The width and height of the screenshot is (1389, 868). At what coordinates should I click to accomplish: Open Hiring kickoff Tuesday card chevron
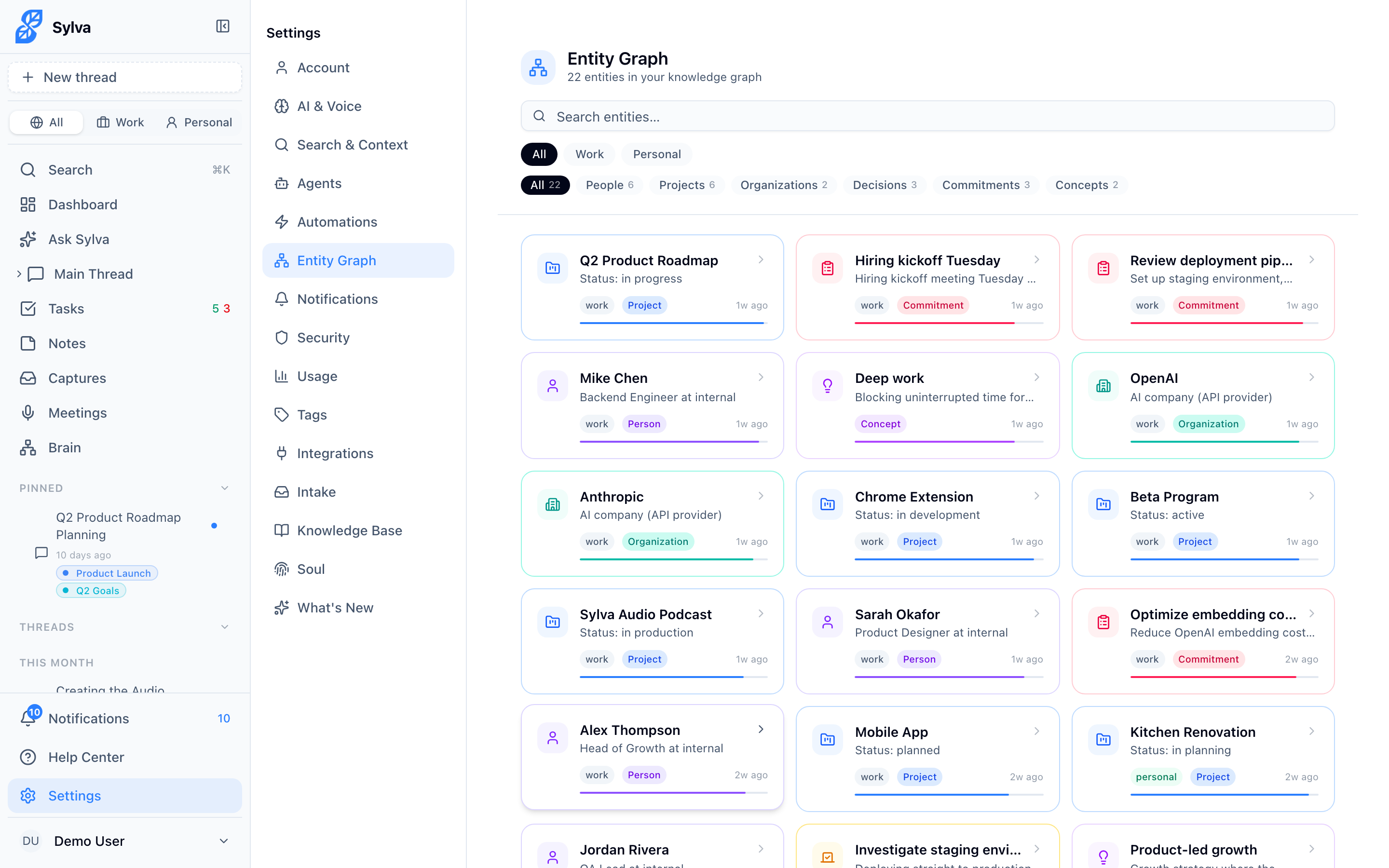click(x=1036, y=259)
